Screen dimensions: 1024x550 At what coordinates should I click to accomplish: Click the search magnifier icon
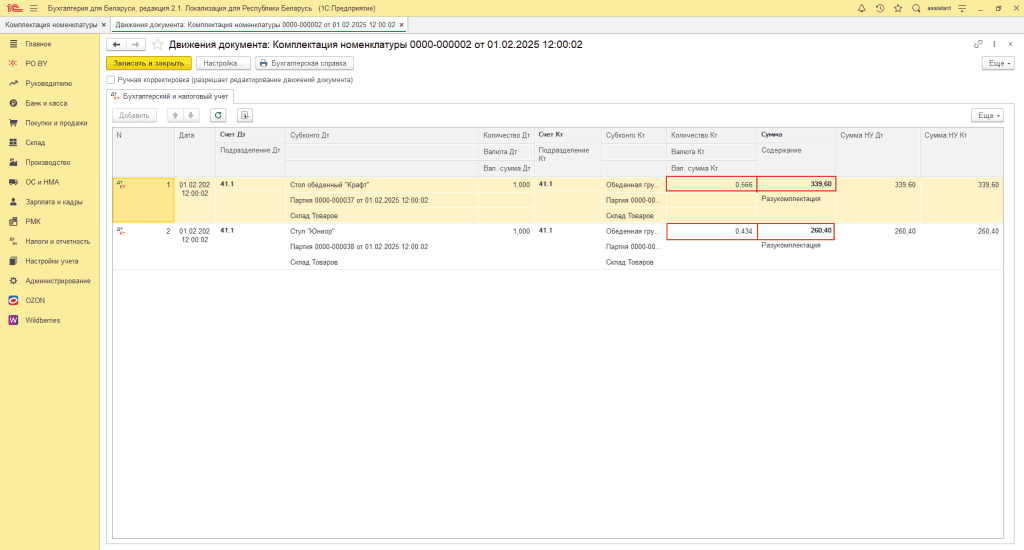coord(916,8)
